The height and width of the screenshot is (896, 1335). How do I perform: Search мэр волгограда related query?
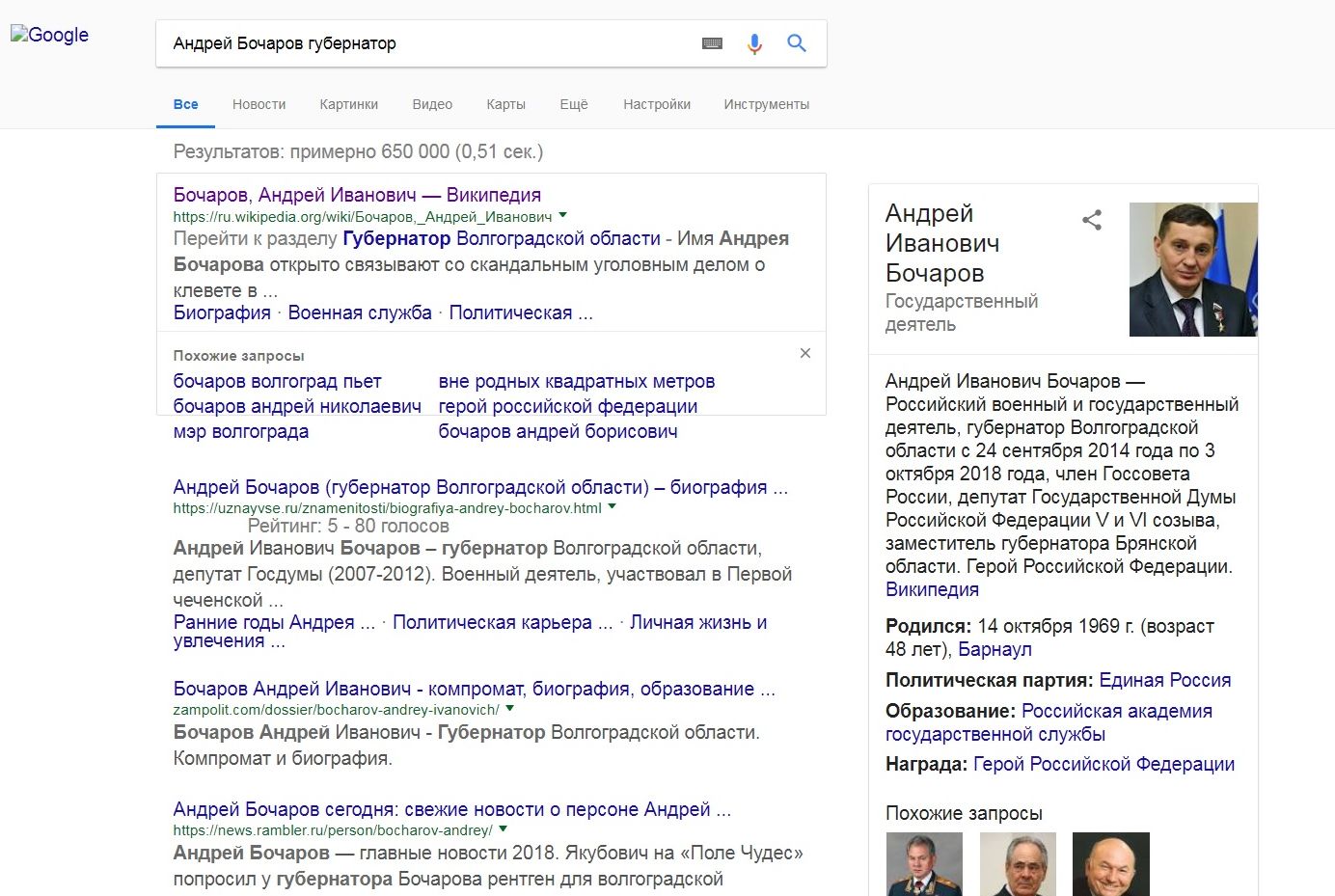241,431
